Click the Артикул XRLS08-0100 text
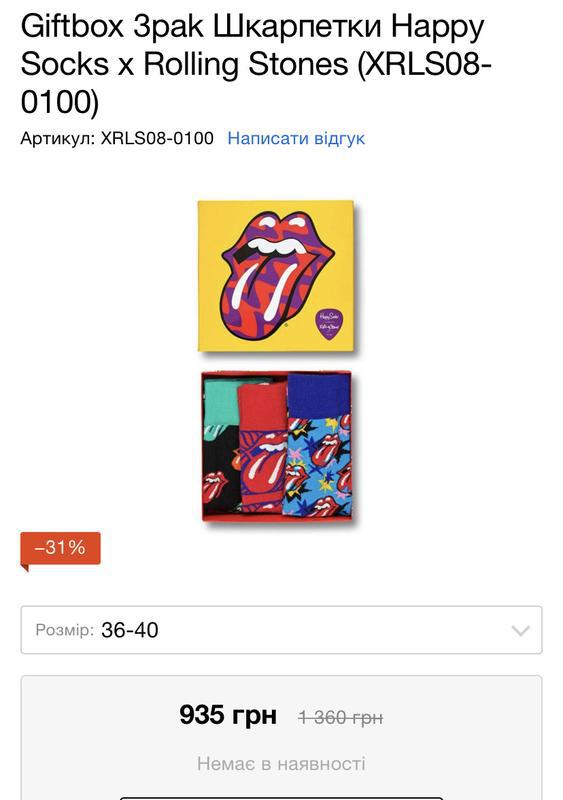 (117, 138)
